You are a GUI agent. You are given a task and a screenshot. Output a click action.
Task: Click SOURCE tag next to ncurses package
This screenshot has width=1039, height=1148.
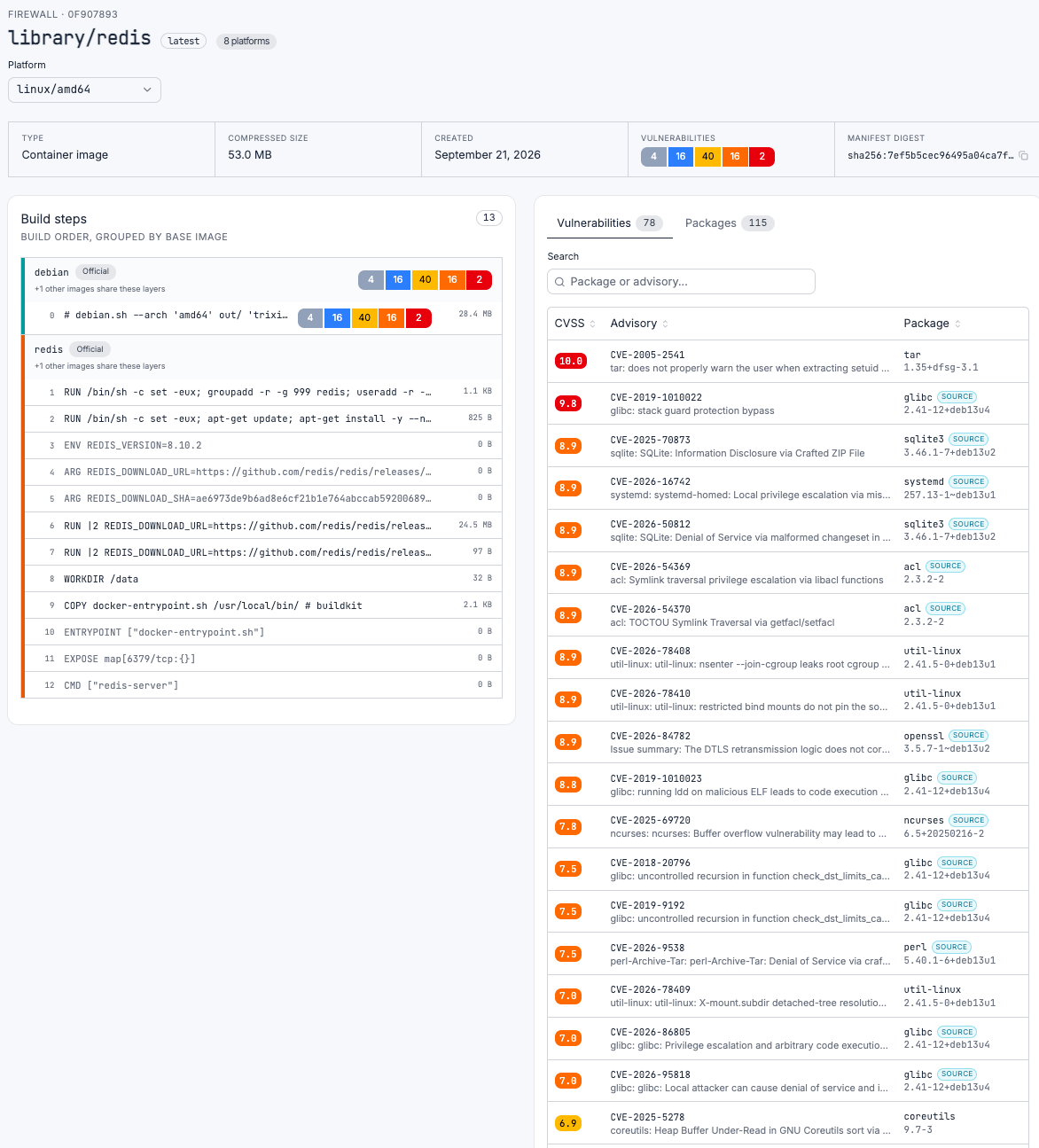coord(968,820)
